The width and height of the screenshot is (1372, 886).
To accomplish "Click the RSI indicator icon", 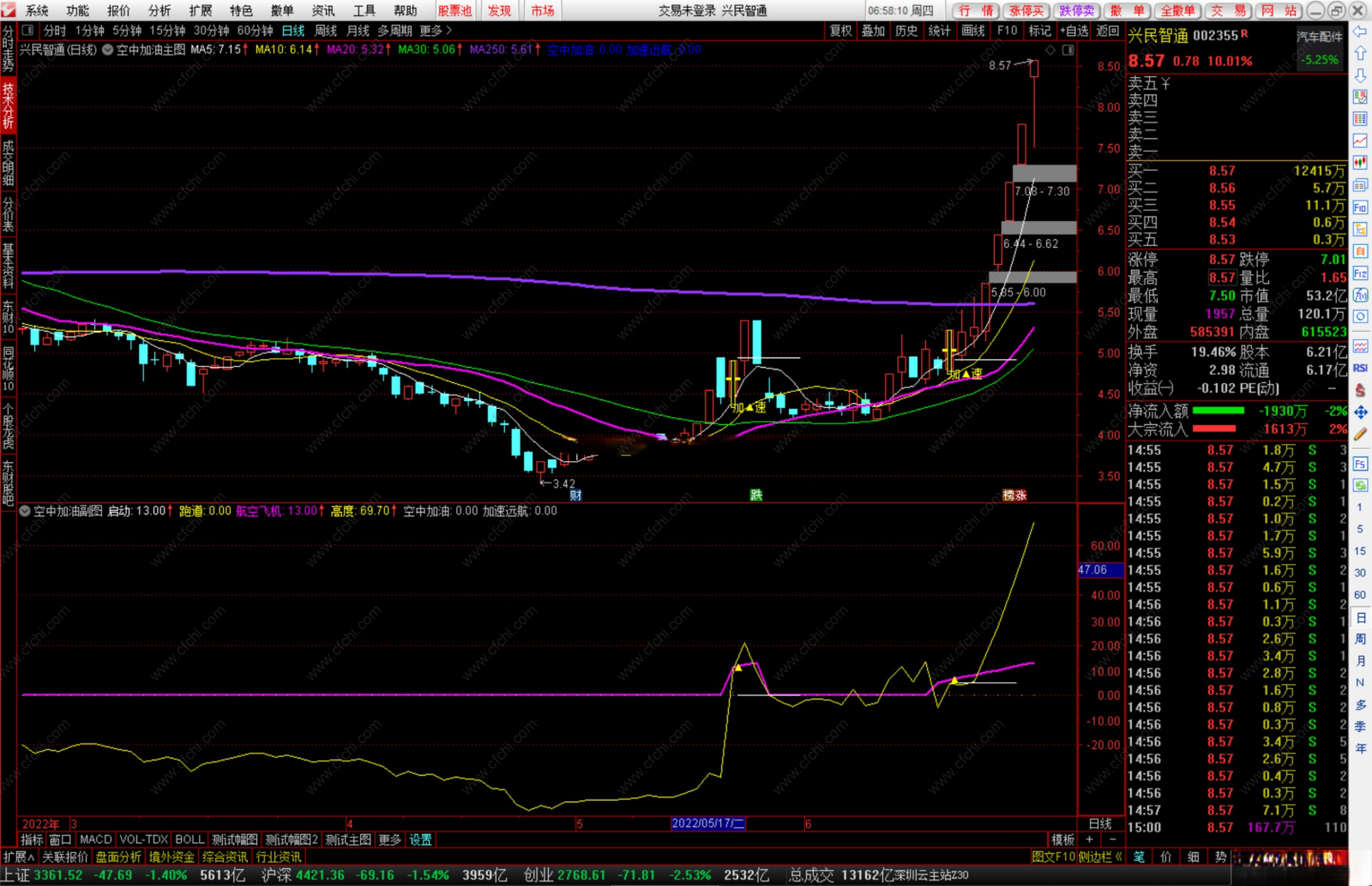I will [x=1360, y=368].
